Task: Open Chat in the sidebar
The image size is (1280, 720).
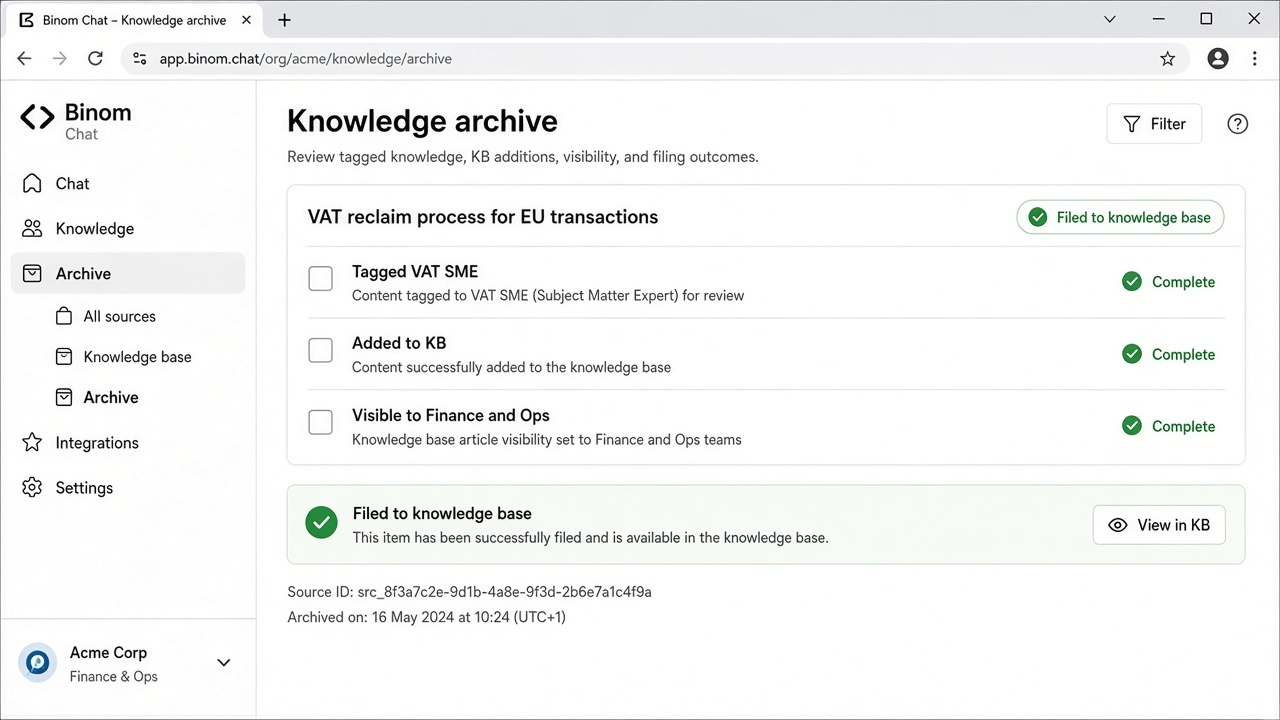Action: [x=128, y=184]
